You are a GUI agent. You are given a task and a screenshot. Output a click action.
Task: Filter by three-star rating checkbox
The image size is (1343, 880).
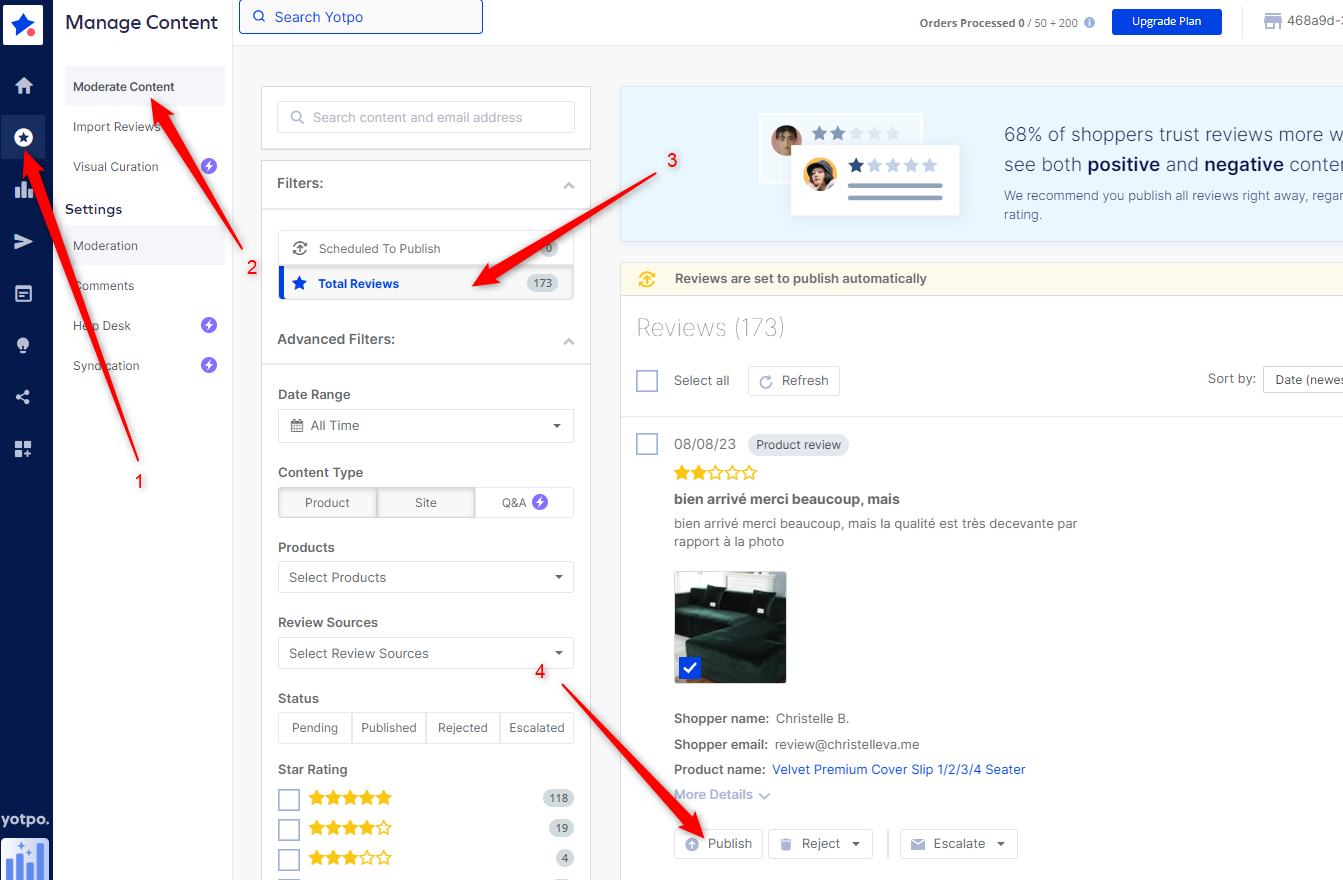[289, 859]
